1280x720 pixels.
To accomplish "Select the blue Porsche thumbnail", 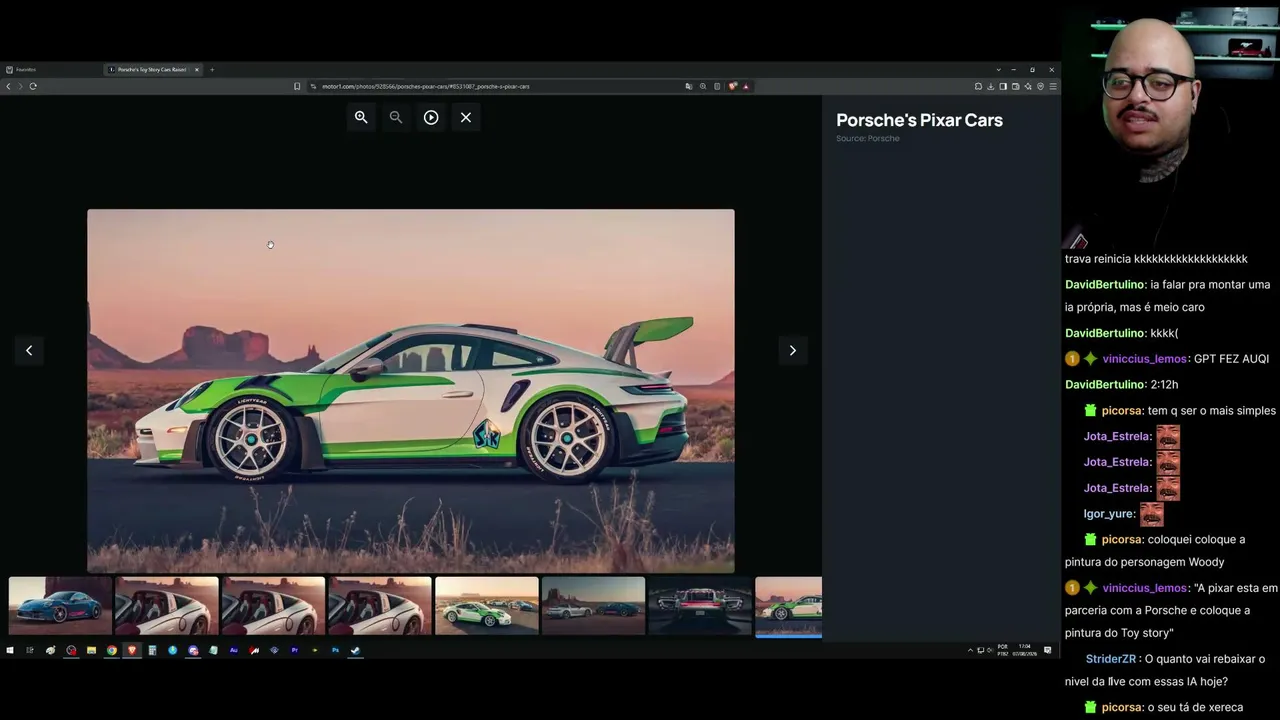I will [x=61, y=606].
